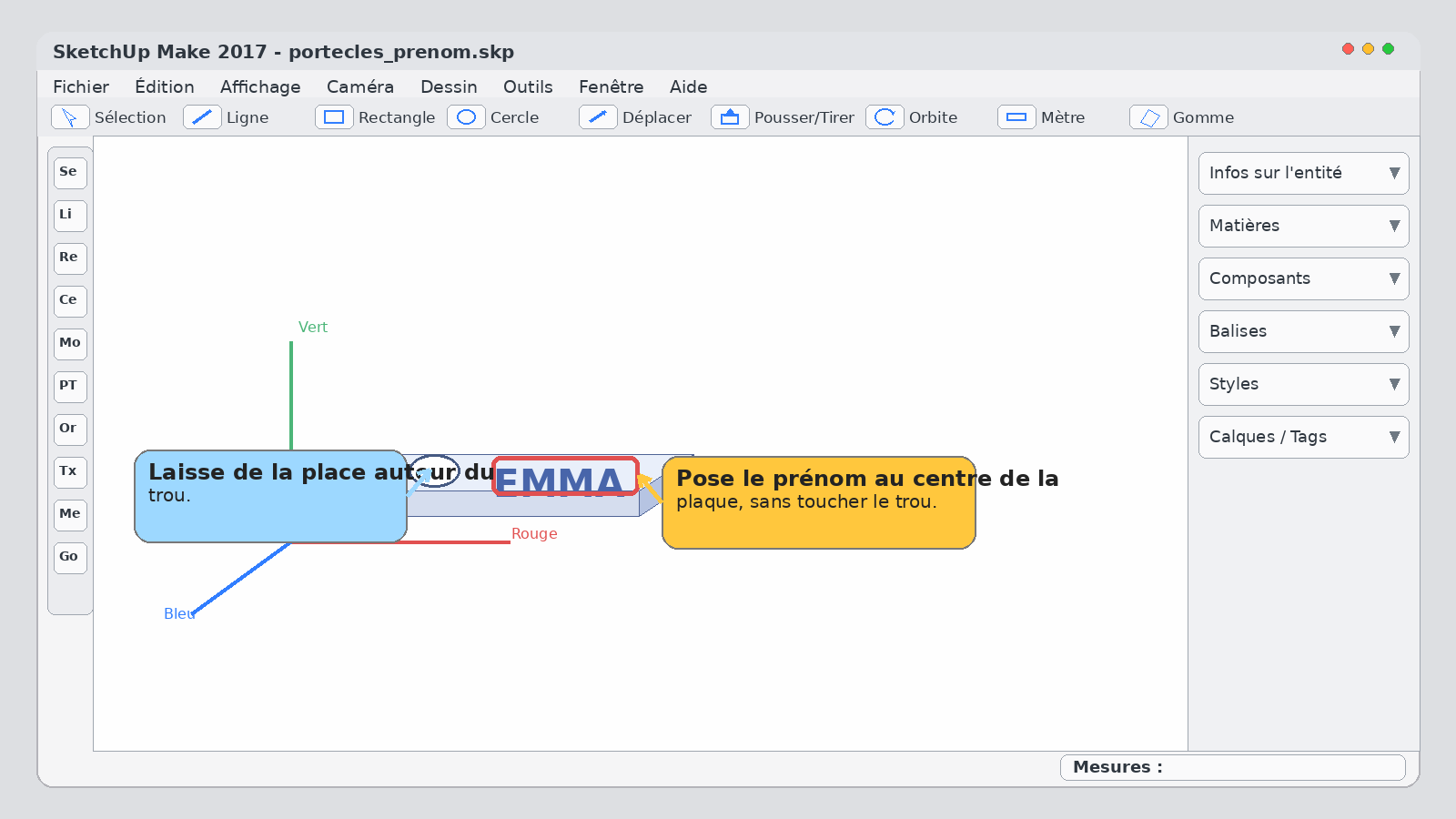The width and height of the screenshot is (1456, 819).
Task: Pick the Gomme eraser icon
Action: tap(1148, 117)
